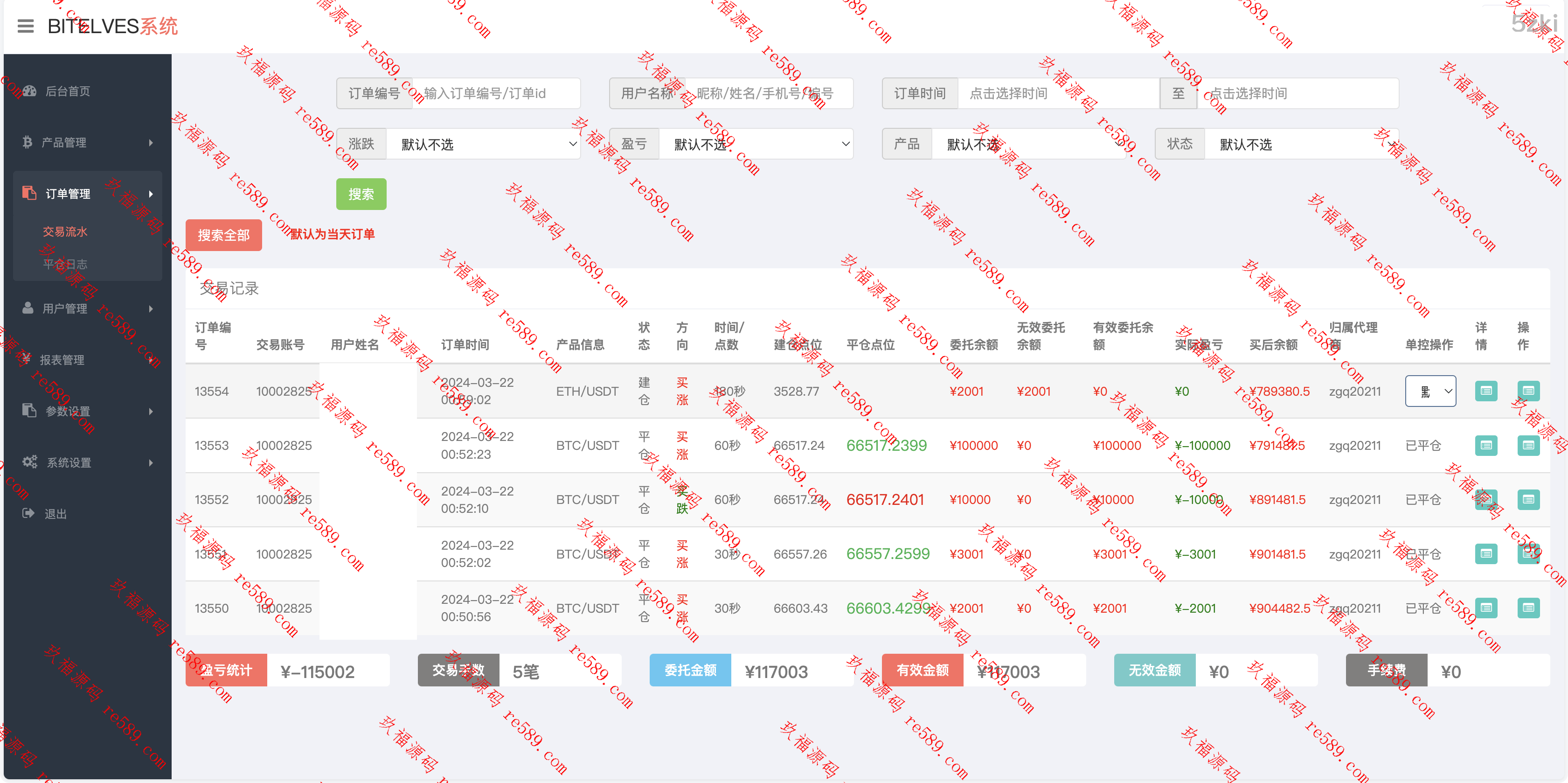
Task: Click the red 搜索全部 button
Action: click(x=223, y=235)
